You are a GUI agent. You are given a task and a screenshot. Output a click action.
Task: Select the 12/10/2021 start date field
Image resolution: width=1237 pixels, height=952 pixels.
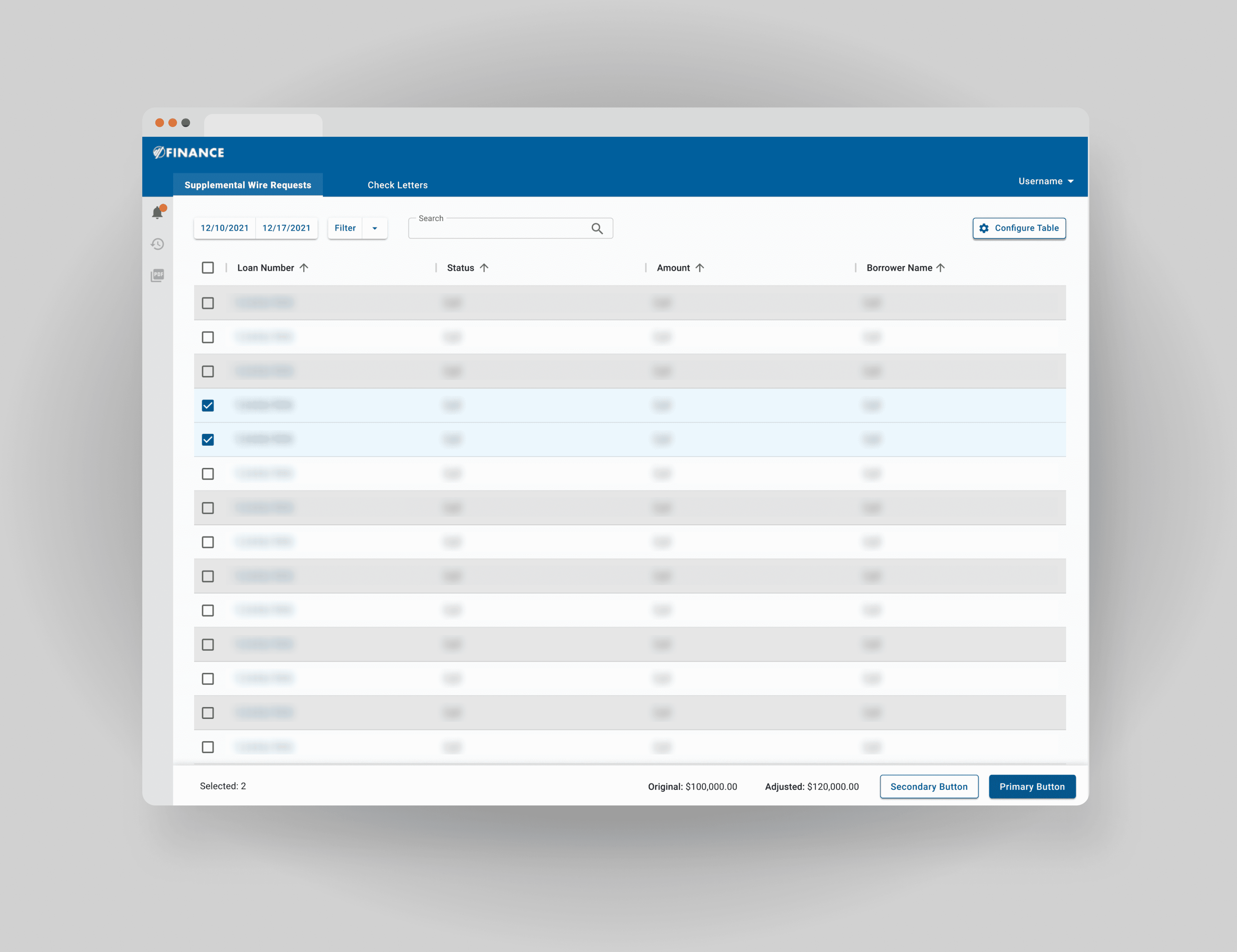[x=224, y=228]
